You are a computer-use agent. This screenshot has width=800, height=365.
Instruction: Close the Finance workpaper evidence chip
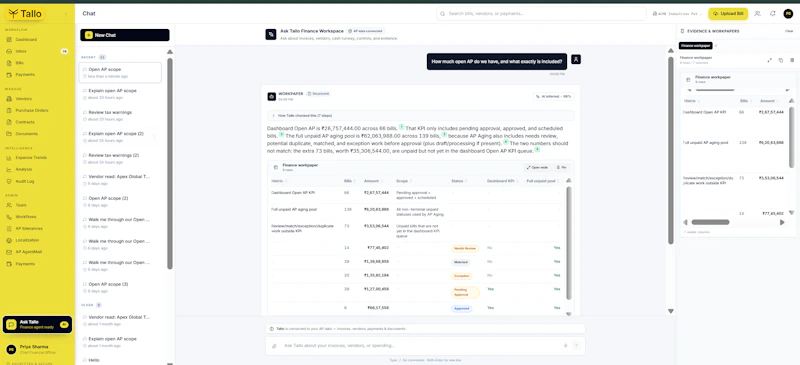pos(716,46)
